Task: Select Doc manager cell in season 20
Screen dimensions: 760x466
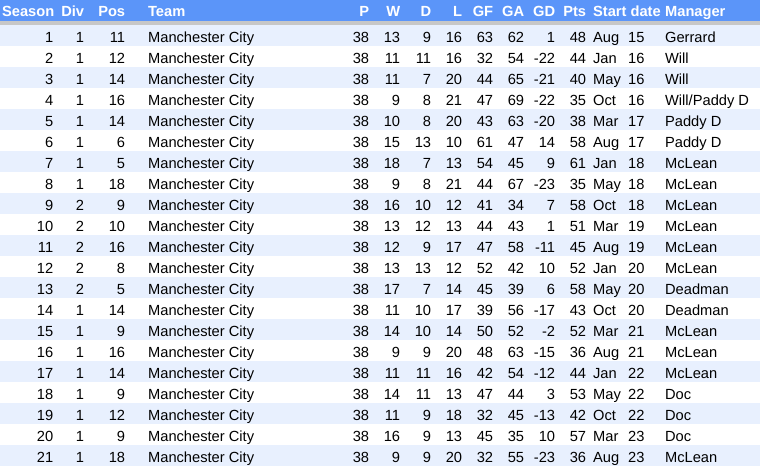Action: 677,436
